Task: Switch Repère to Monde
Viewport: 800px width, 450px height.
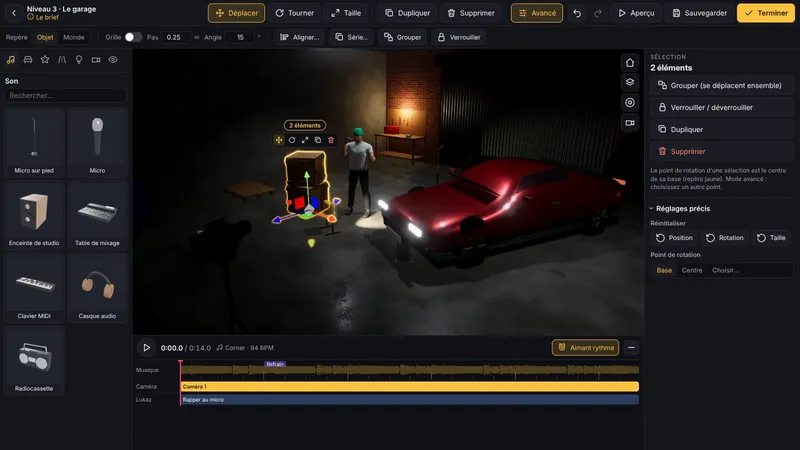Action: click(73, 37)
